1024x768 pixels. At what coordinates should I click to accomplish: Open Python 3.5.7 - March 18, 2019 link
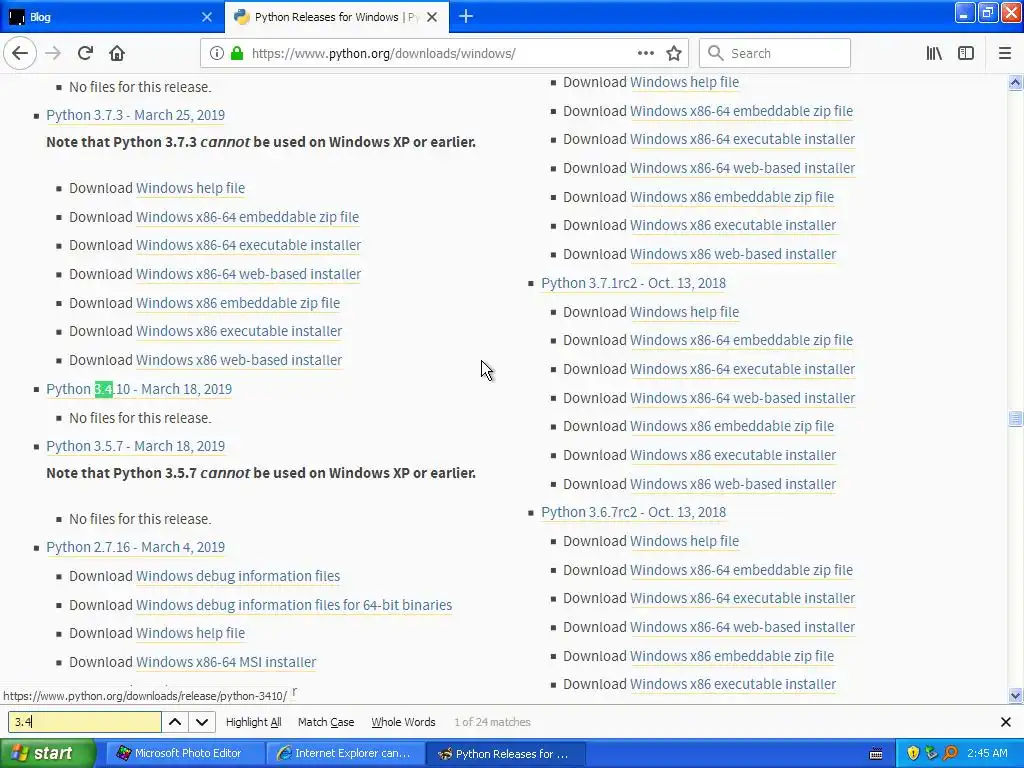135,446
